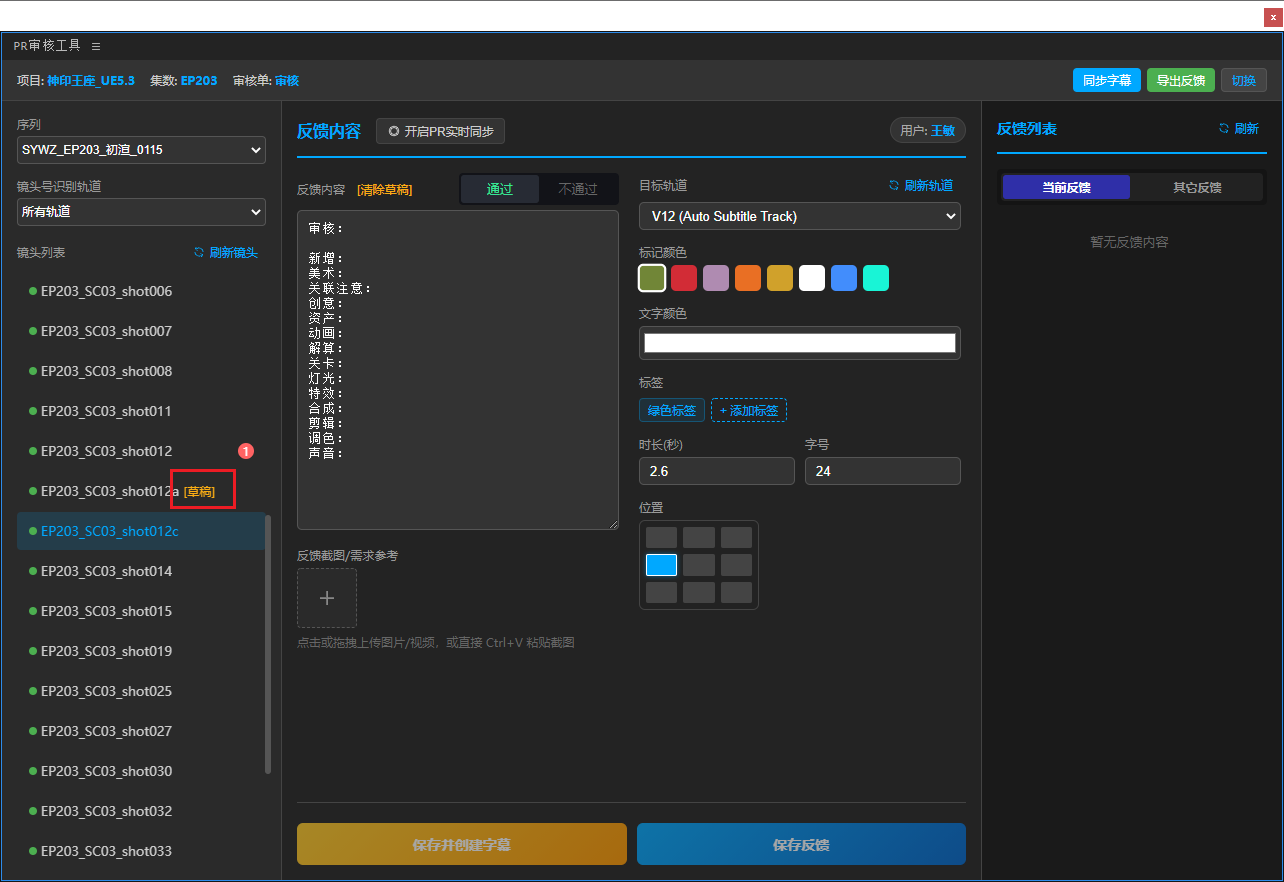Expand the 目标轨道 V12 dropdown
This screenshot has height=882, width=1284.
[x=799, y=216]
